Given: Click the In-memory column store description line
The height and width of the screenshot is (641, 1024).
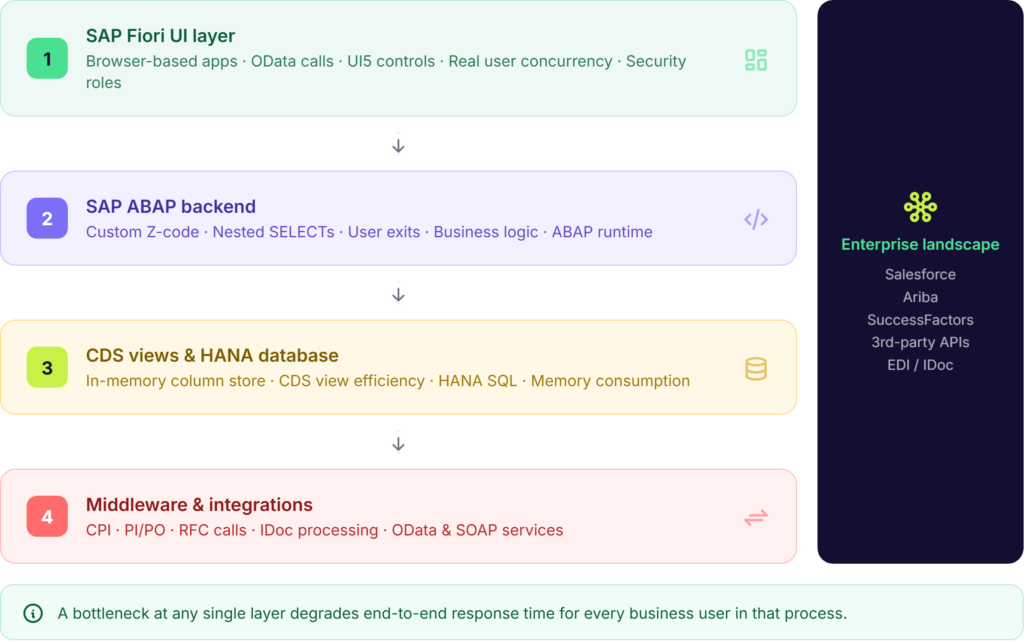Looking at the screenshot, I should pos(388,381).
